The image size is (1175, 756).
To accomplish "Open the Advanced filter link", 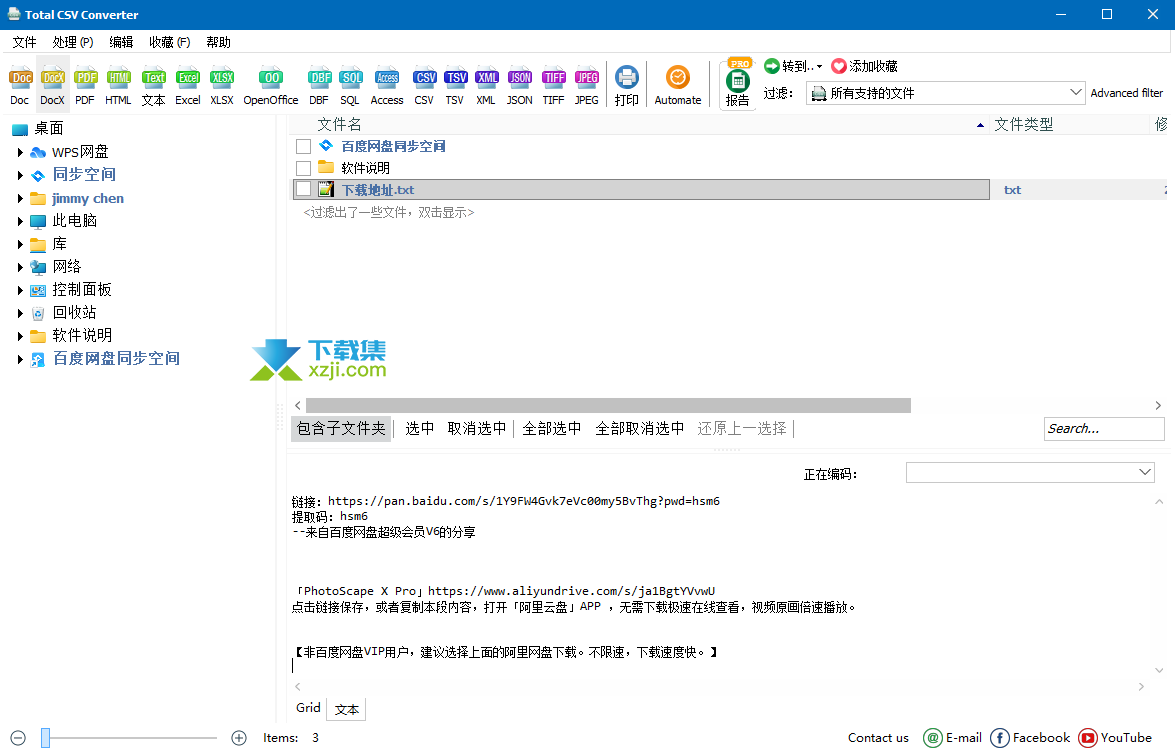I will point(1127,93).
